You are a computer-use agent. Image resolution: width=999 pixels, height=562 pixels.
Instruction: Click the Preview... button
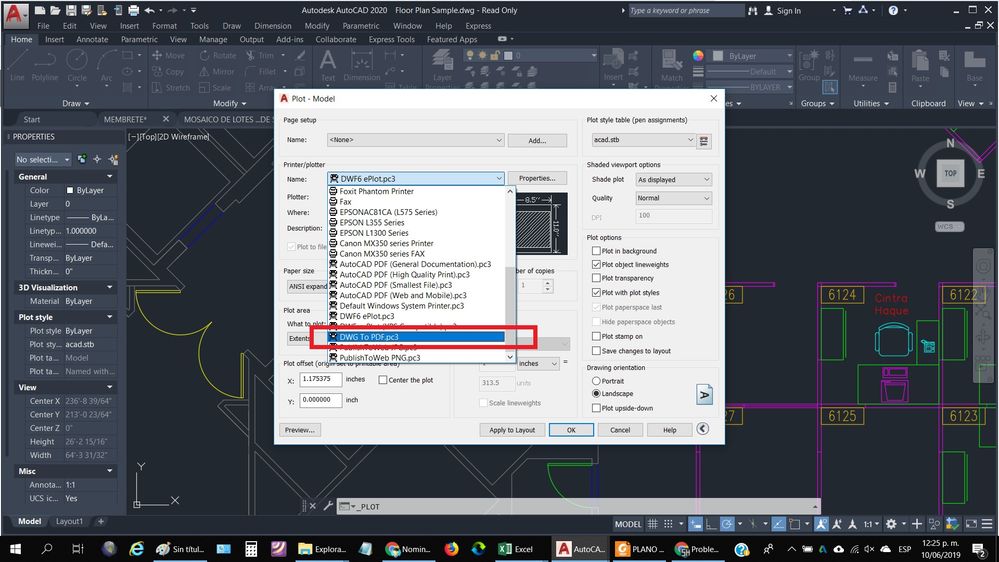pos(300,430)
